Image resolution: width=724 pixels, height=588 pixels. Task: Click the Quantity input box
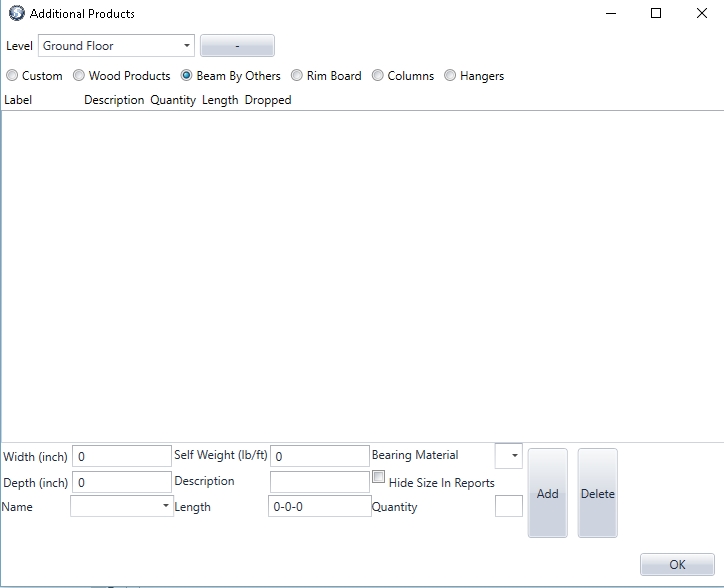pyautogui.click(x=509, y=507)
